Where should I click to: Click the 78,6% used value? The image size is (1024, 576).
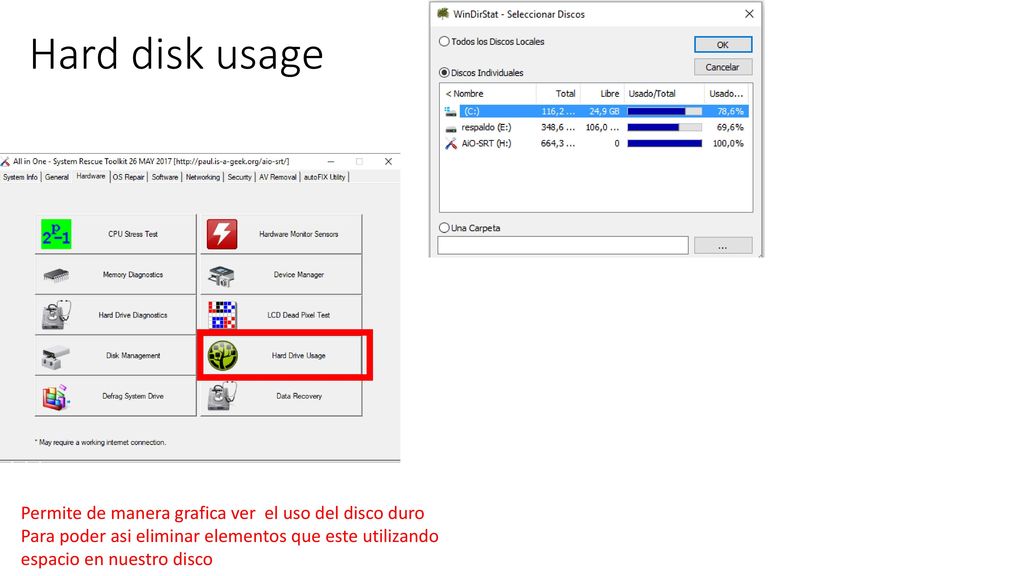tap(730, 112)
